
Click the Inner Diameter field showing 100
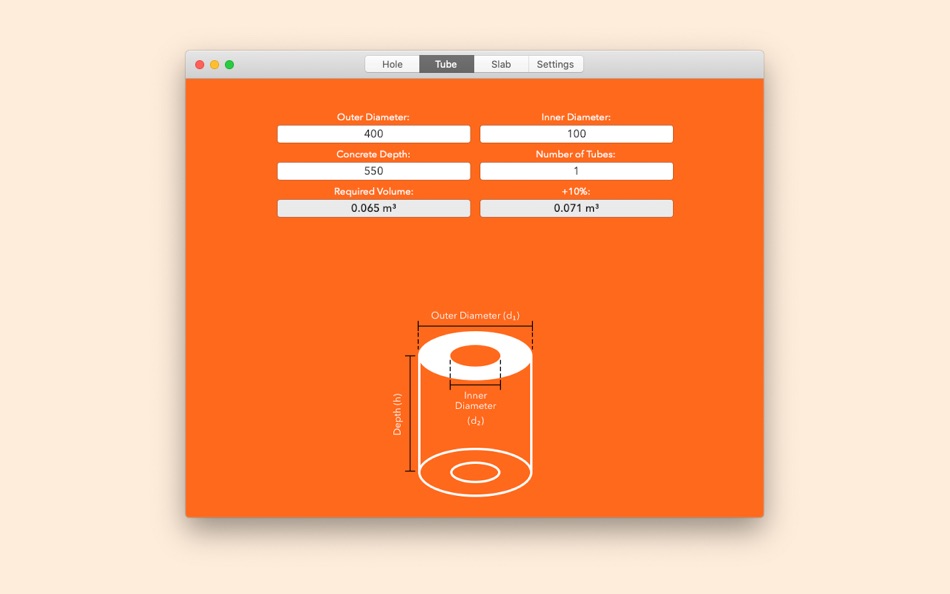(x=576, y=134)
